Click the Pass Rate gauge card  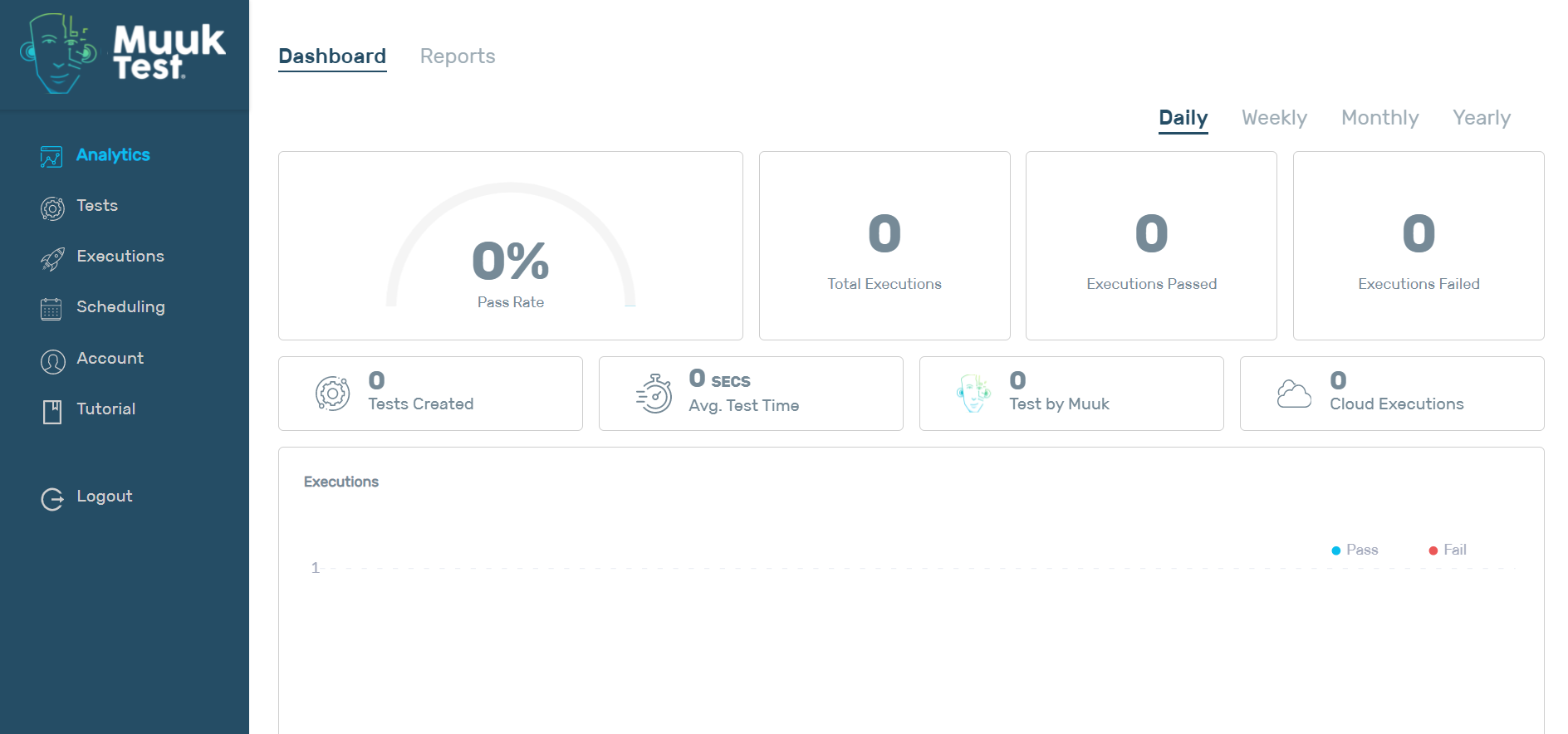coord(510,246)
